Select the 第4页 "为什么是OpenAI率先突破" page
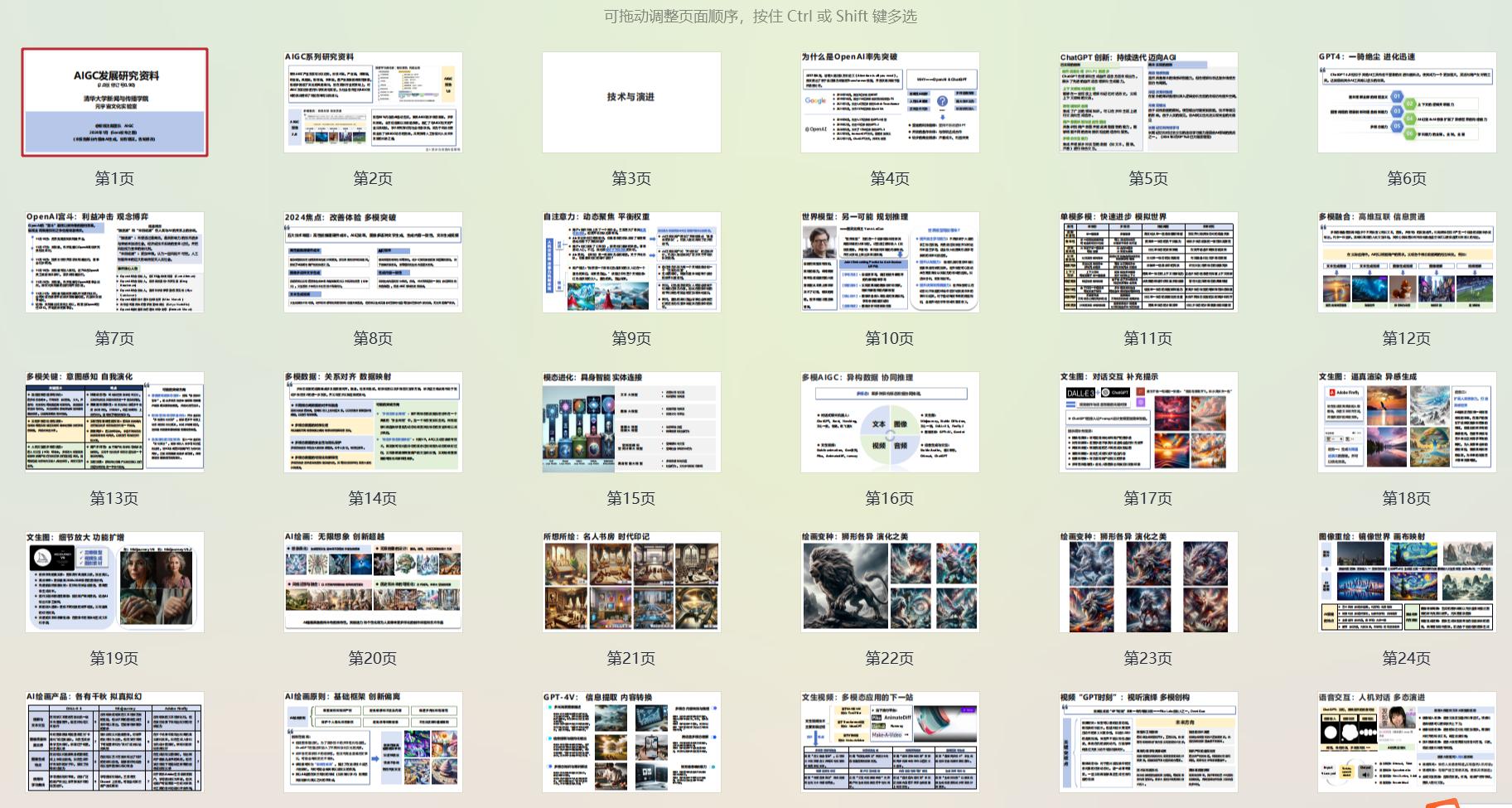Screen dimensions: 1512x808 [890, 103]
